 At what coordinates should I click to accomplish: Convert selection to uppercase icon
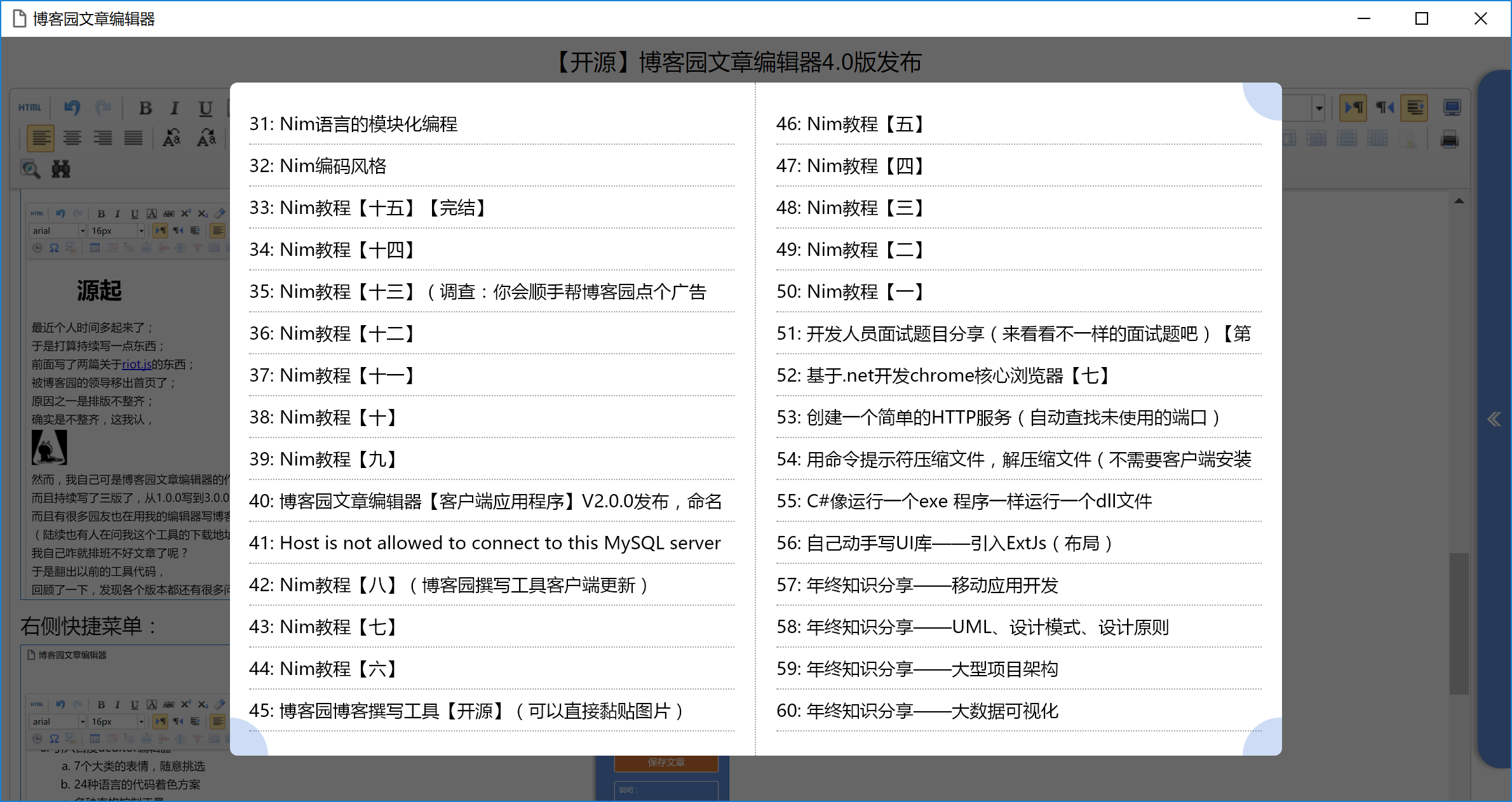pos(172,138)
